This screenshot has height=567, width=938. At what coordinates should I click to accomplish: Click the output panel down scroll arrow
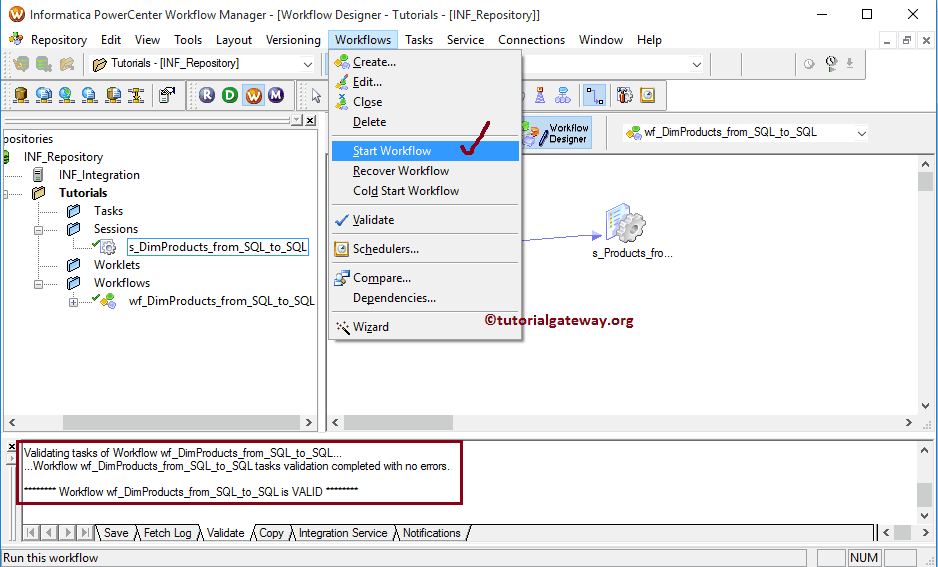(924, 516)
